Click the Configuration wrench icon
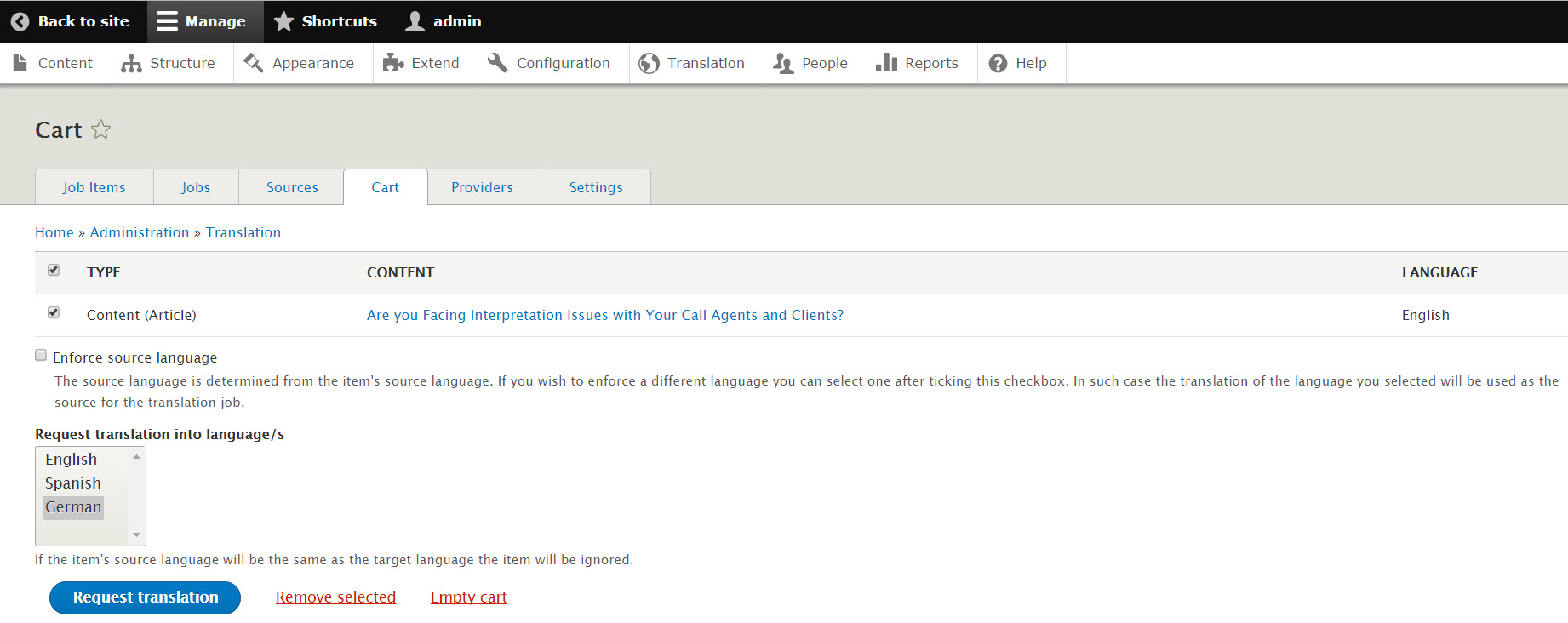Viewport: 1568px width, 623px height. coord(498,63)
